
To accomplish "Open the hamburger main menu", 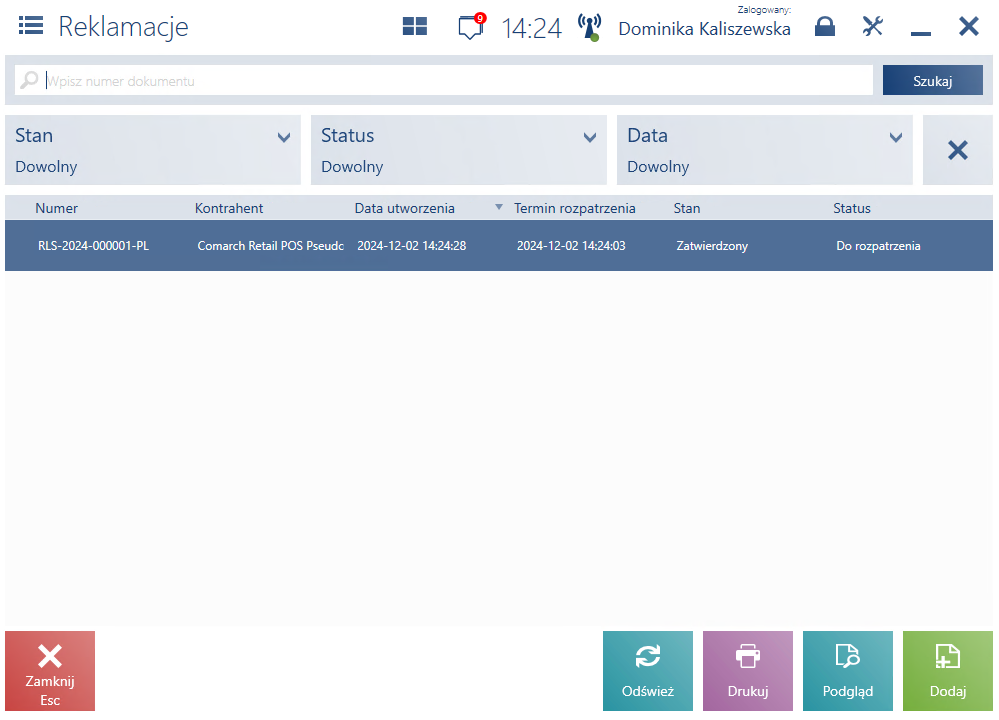I will click(x=31, y=26).
